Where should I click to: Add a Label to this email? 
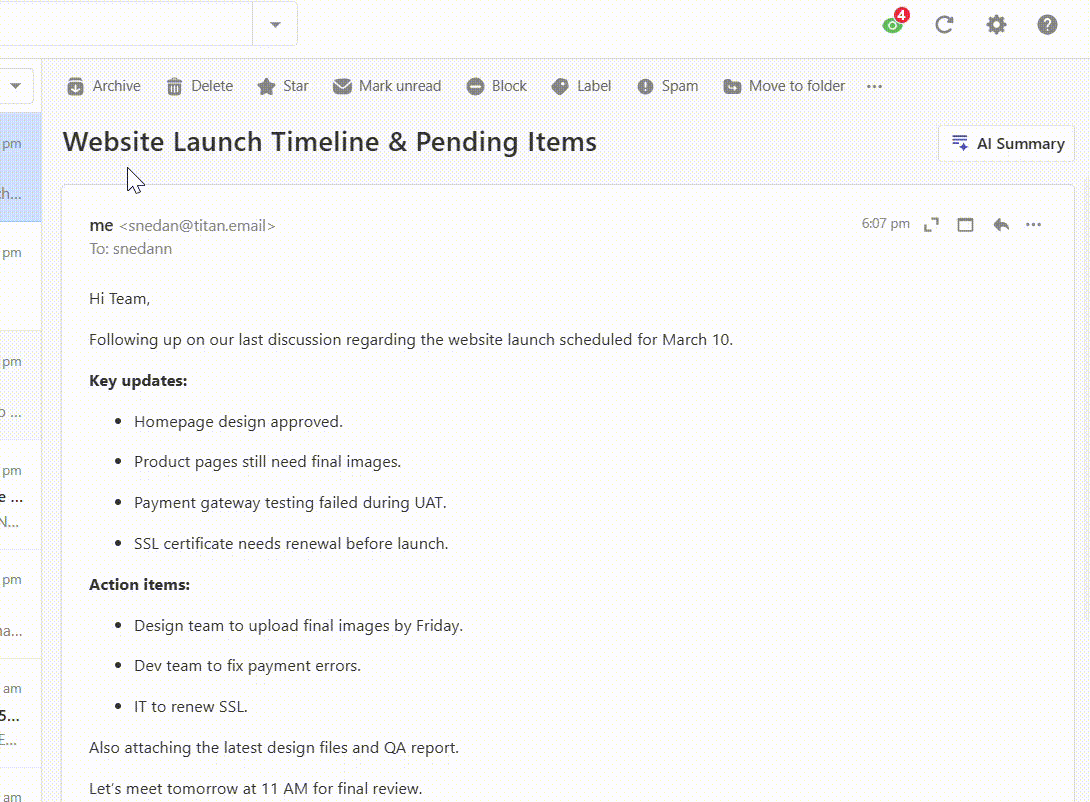pos(581,86)
